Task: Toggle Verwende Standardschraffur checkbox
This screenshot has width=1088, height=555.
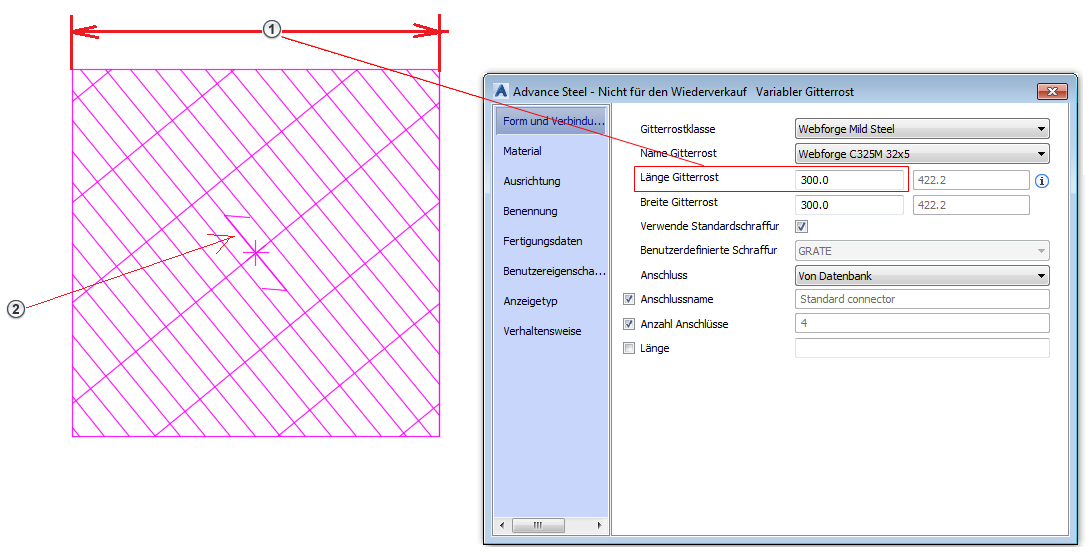Action: (x=801, y=226)
